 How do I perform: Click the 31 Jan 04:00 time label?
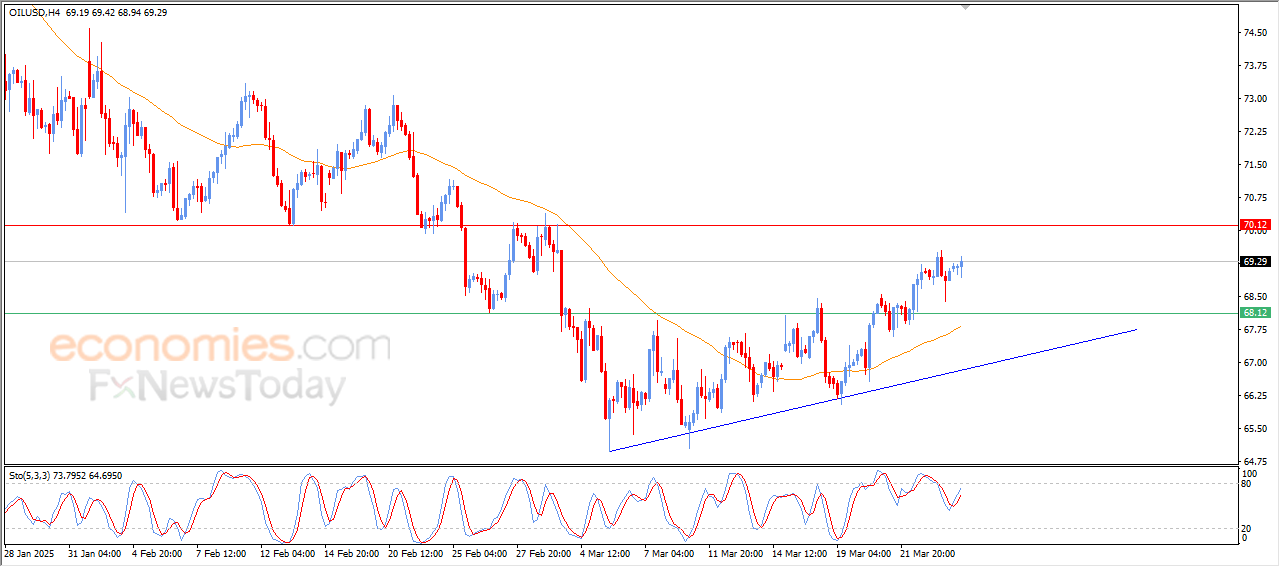click(x=95, y=552)
